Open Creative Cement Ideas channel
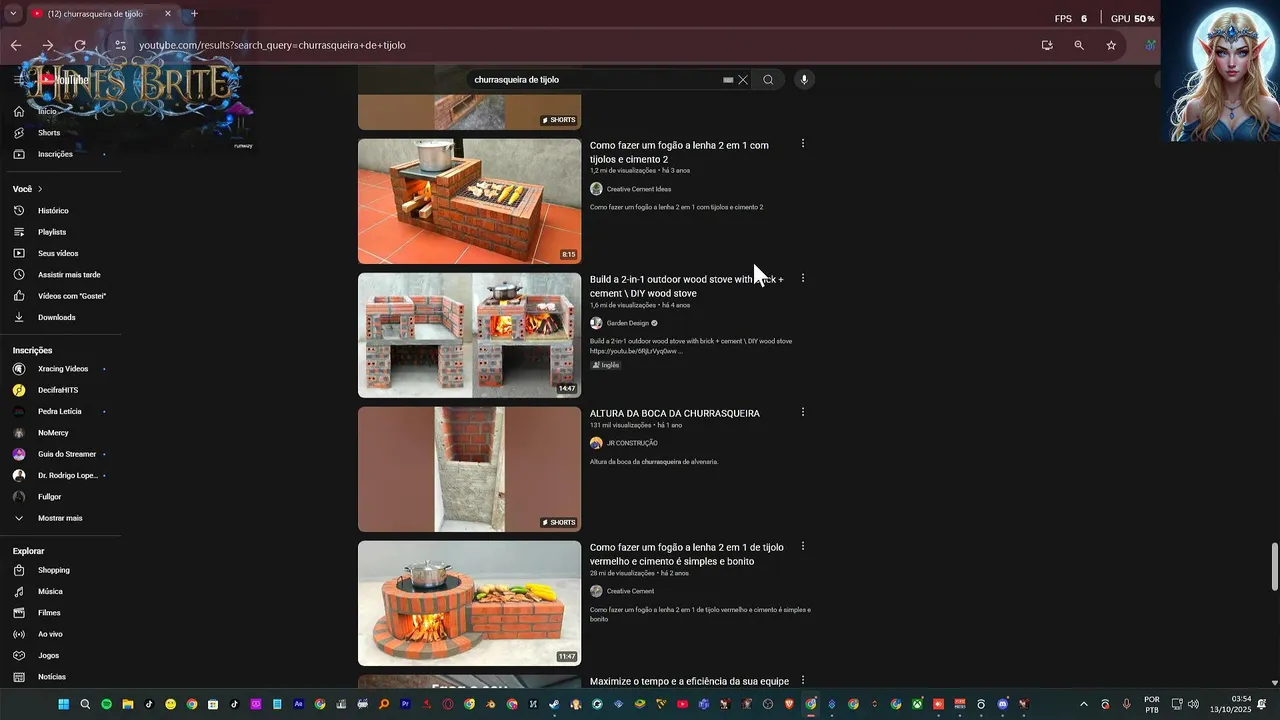 pyautogui.click(x=638, y=189)
